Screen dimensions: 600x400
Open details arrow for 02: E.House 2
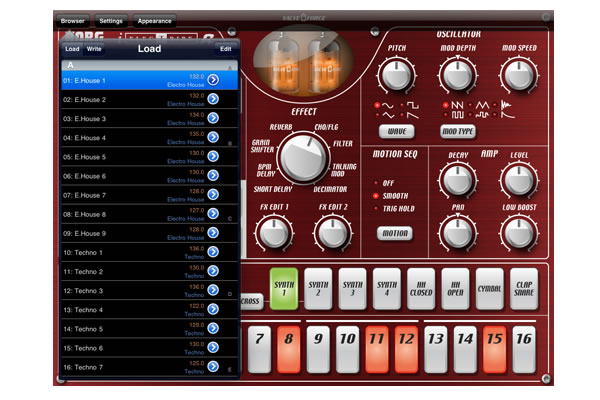pyautogui.click(x=213, y=99)
